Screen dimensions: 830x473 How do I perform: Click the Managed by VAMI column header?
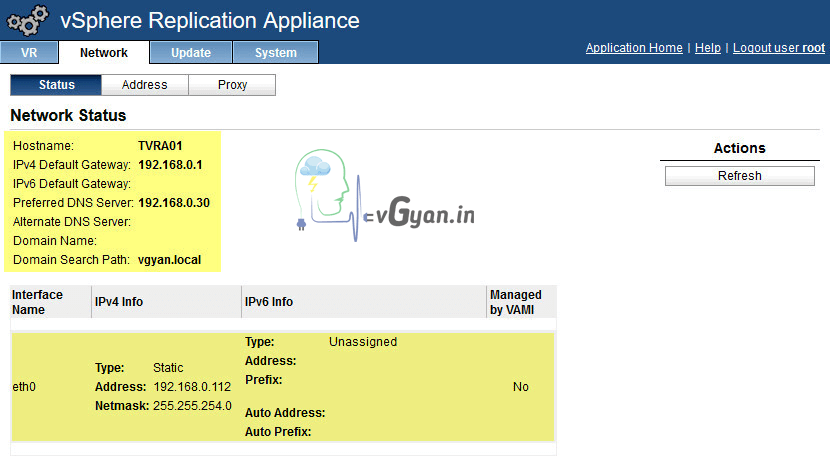515,302
